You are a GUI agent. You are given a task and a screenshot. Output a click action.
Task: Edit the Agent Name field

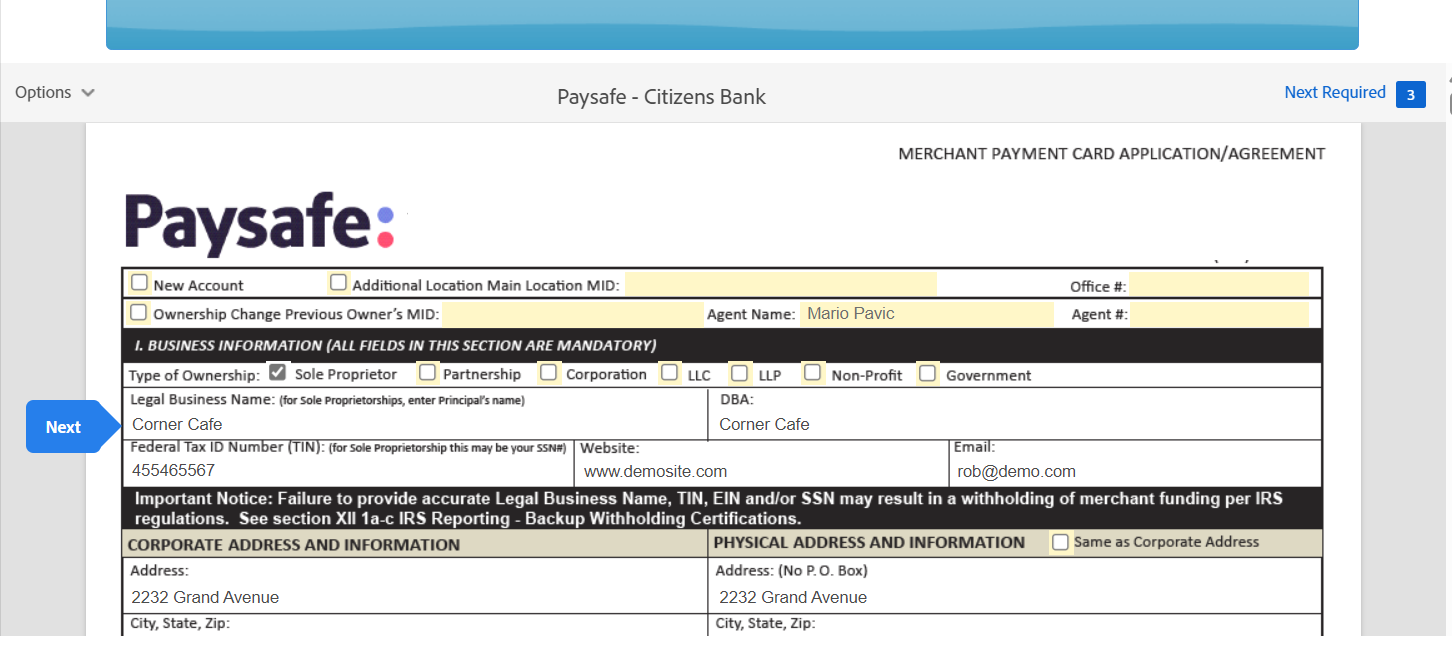[925, 314]
